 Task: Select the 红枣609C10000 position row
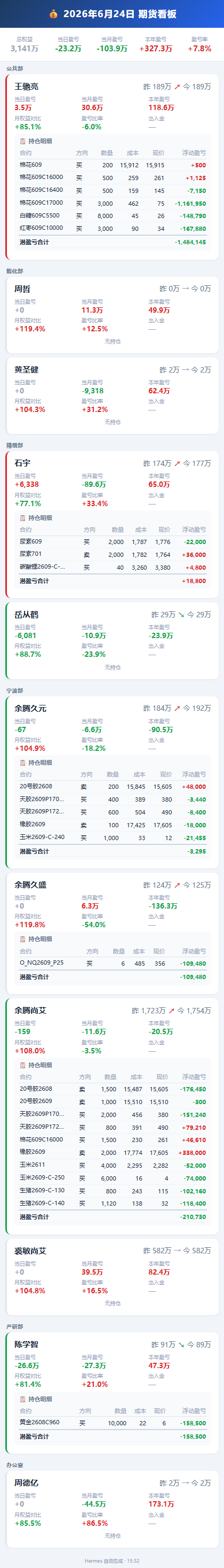coord(113,229)
